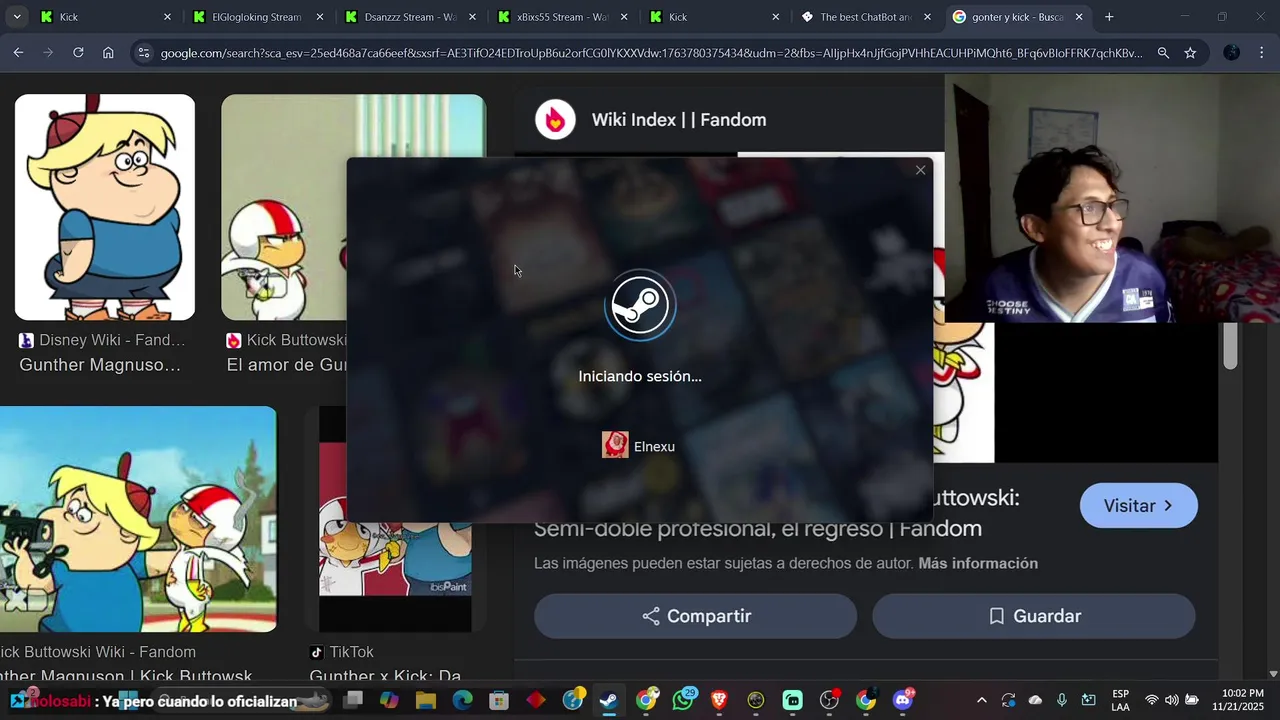
Task: Open the volume speaker tray icon
Action: tap(1171, 700)
